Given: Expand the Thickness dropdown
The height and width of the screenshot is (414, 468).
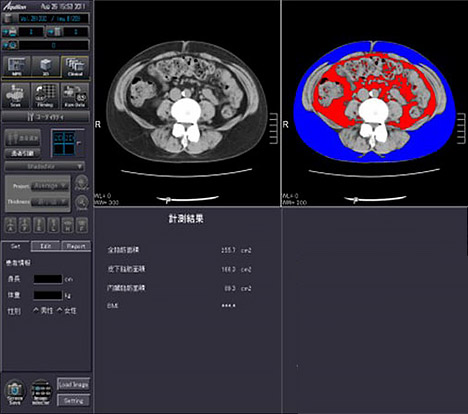Looking at the screenshot, I should click(50, 202).
